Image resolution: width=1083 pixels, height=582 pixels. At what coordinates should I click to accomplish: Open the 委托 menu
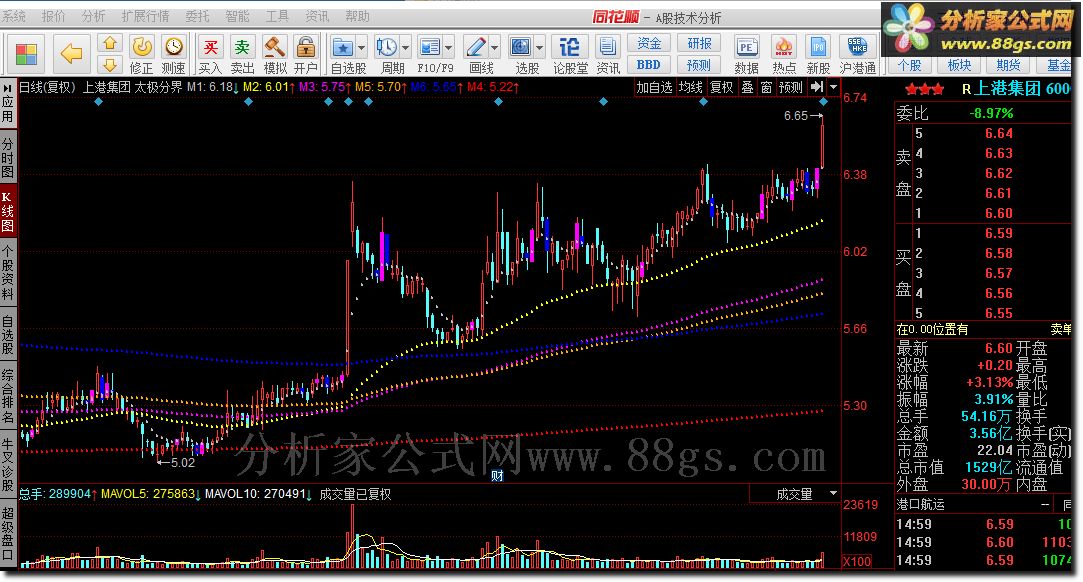pyautogui.click(x=198, y=16)
